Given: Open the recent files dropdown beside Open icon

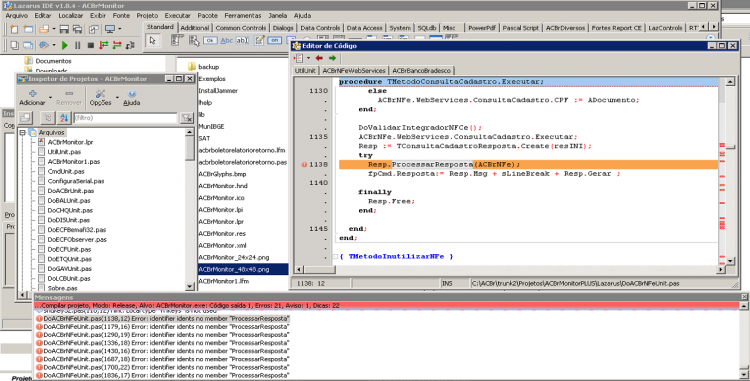Looking at the screenshot, I should 54,30.
